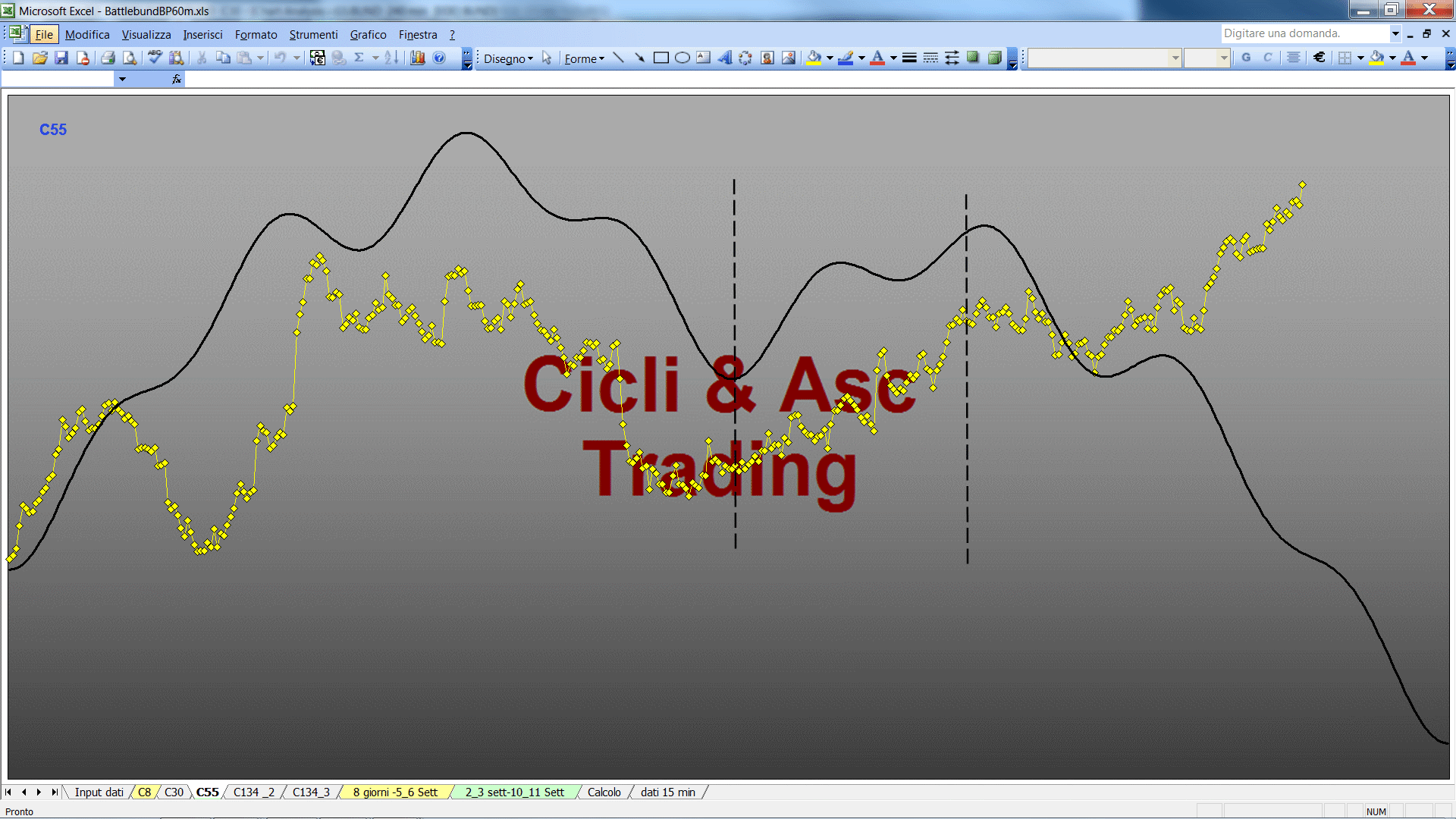Click the Print icon
1456x819 pixels.
coord(108,58)
